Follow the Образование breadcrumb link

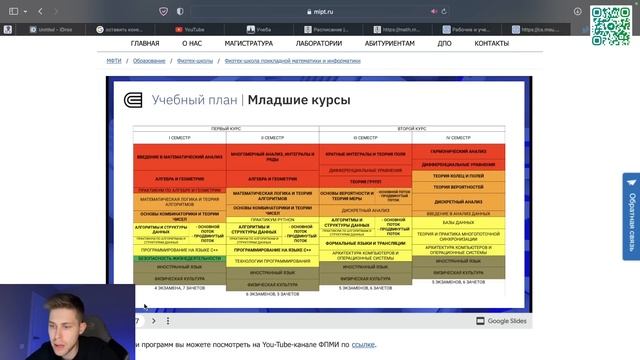tap(149, 61)
